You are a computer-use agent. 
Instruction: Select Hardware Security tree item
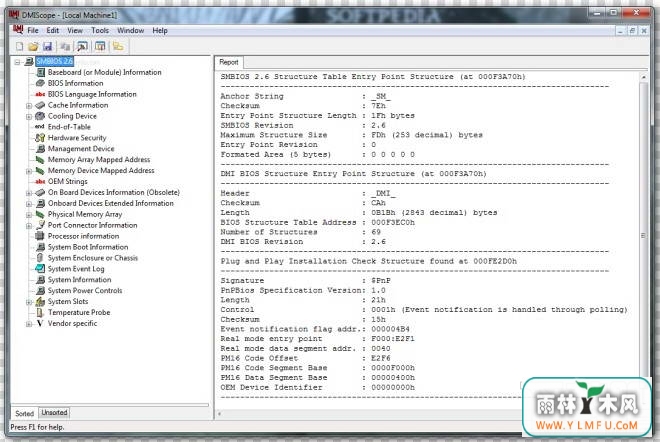(77, 138)
